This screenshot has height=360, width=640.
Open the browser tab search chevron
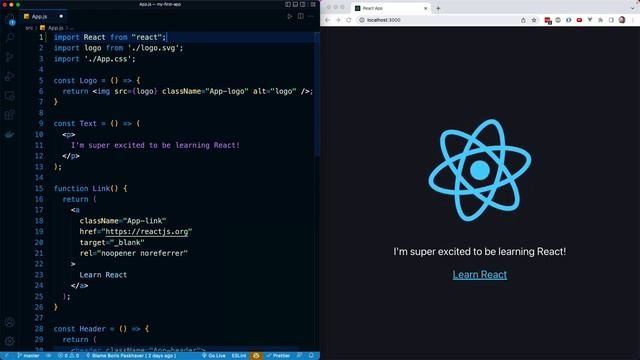point(632,8)
